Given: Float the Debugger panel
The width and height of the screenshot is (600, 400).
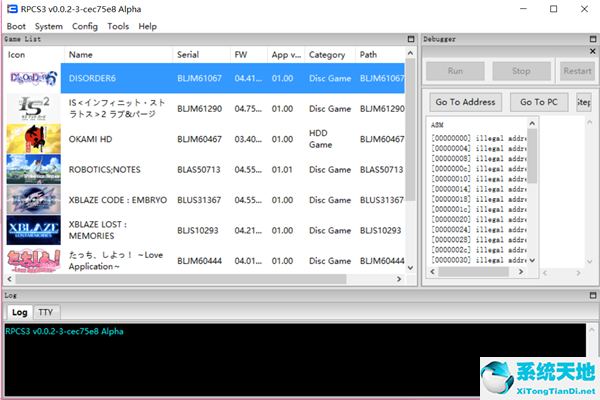Looking at the screenshot, I should (593, 39).
